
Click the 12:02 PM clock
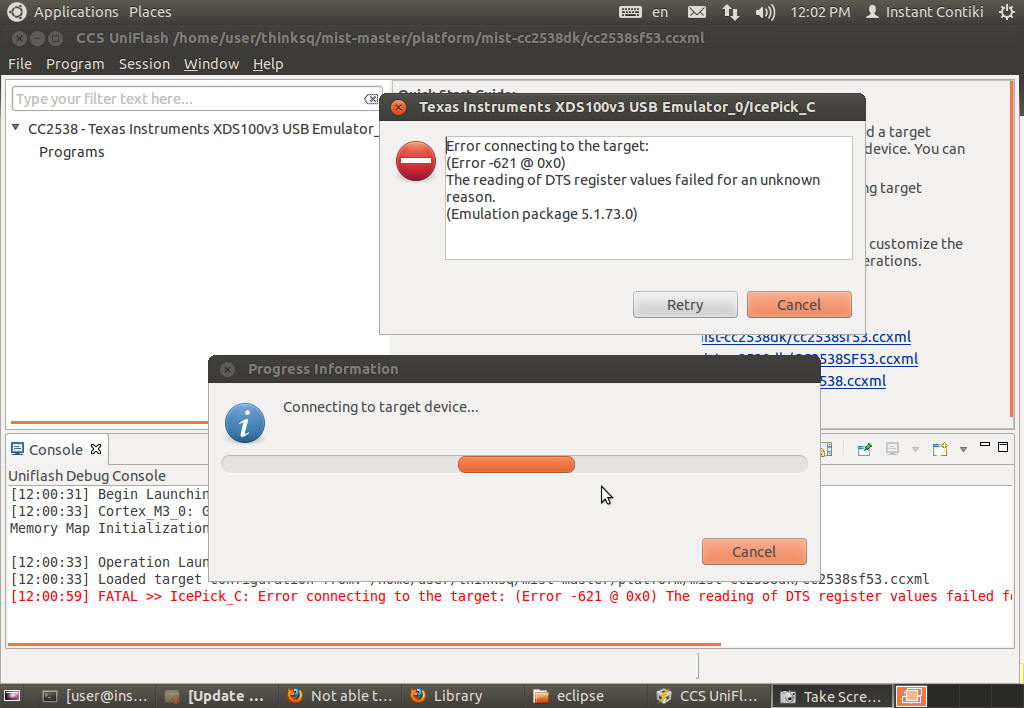pyautogui.click(x=820, y=12)
